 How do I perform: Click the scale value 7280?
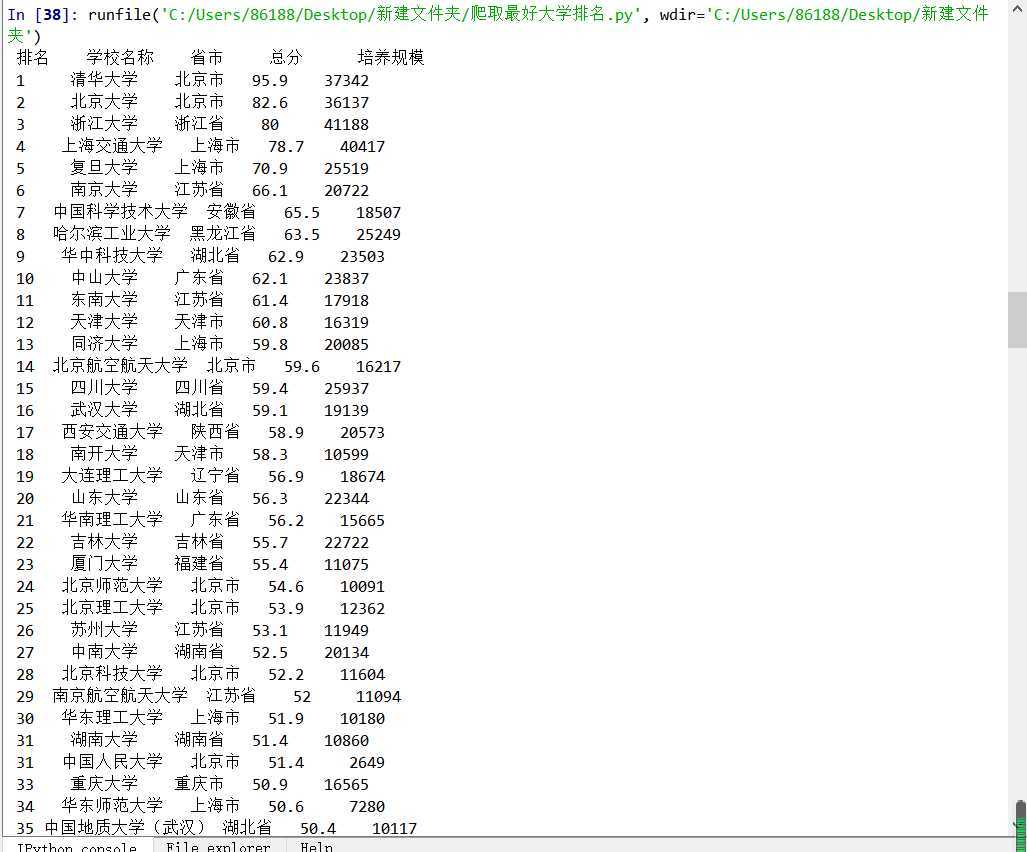pyautogui.click(x=367, y=806)
